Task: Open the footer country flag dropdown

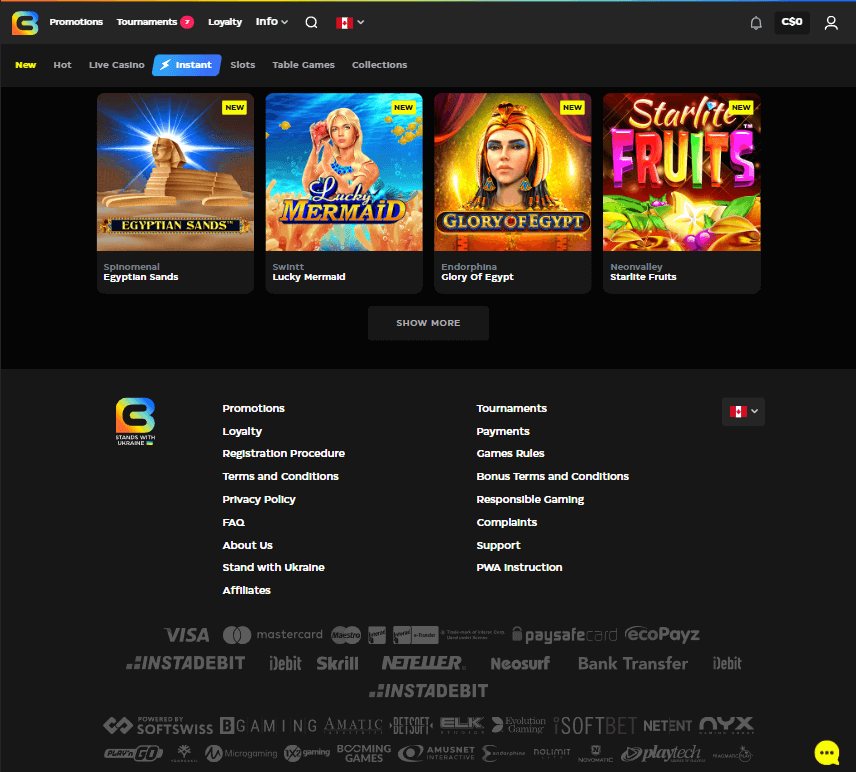Action: coord(743,412)
